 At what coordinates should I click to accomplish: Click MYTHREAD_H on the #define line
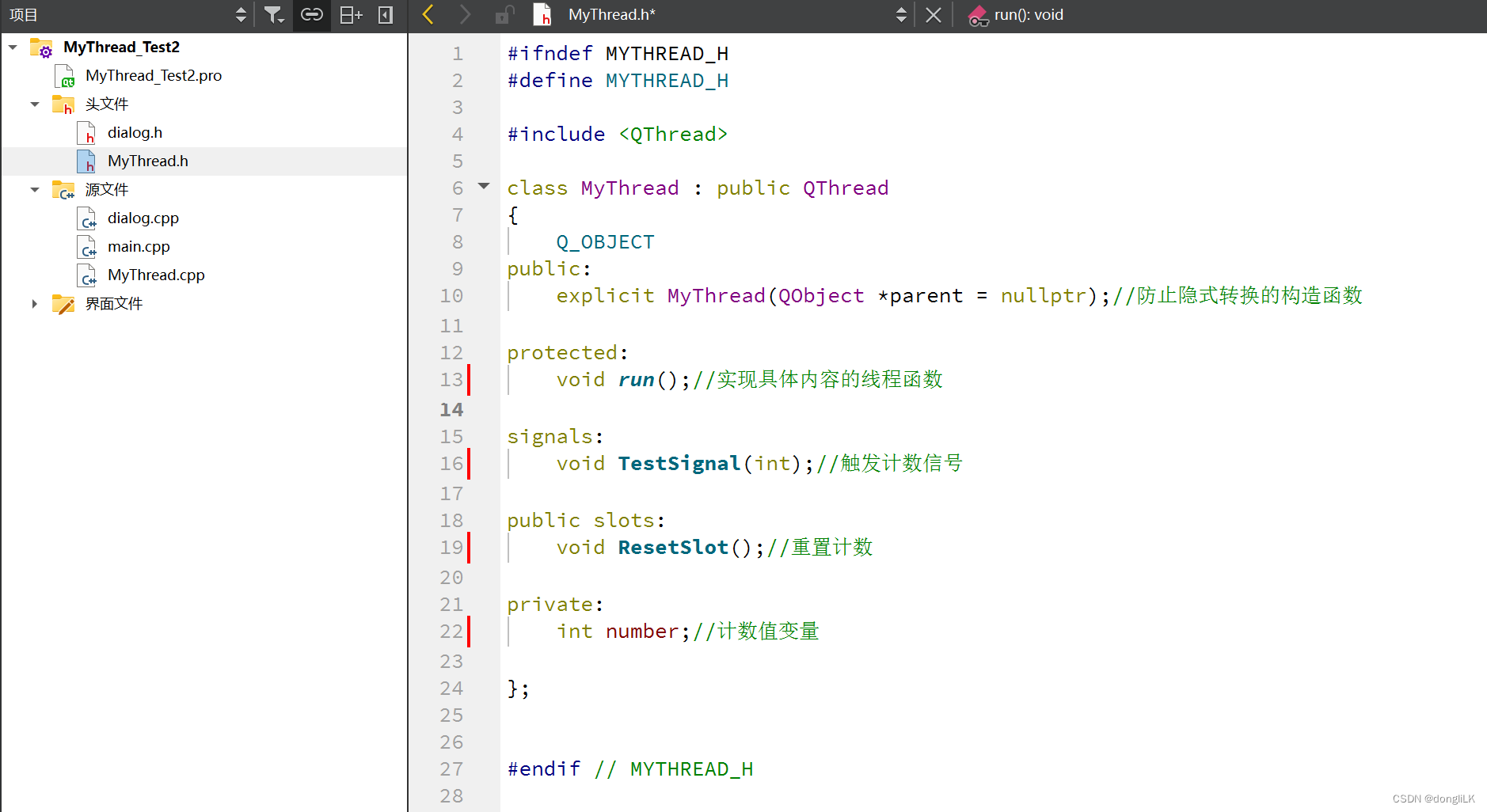tap(667, 81)
